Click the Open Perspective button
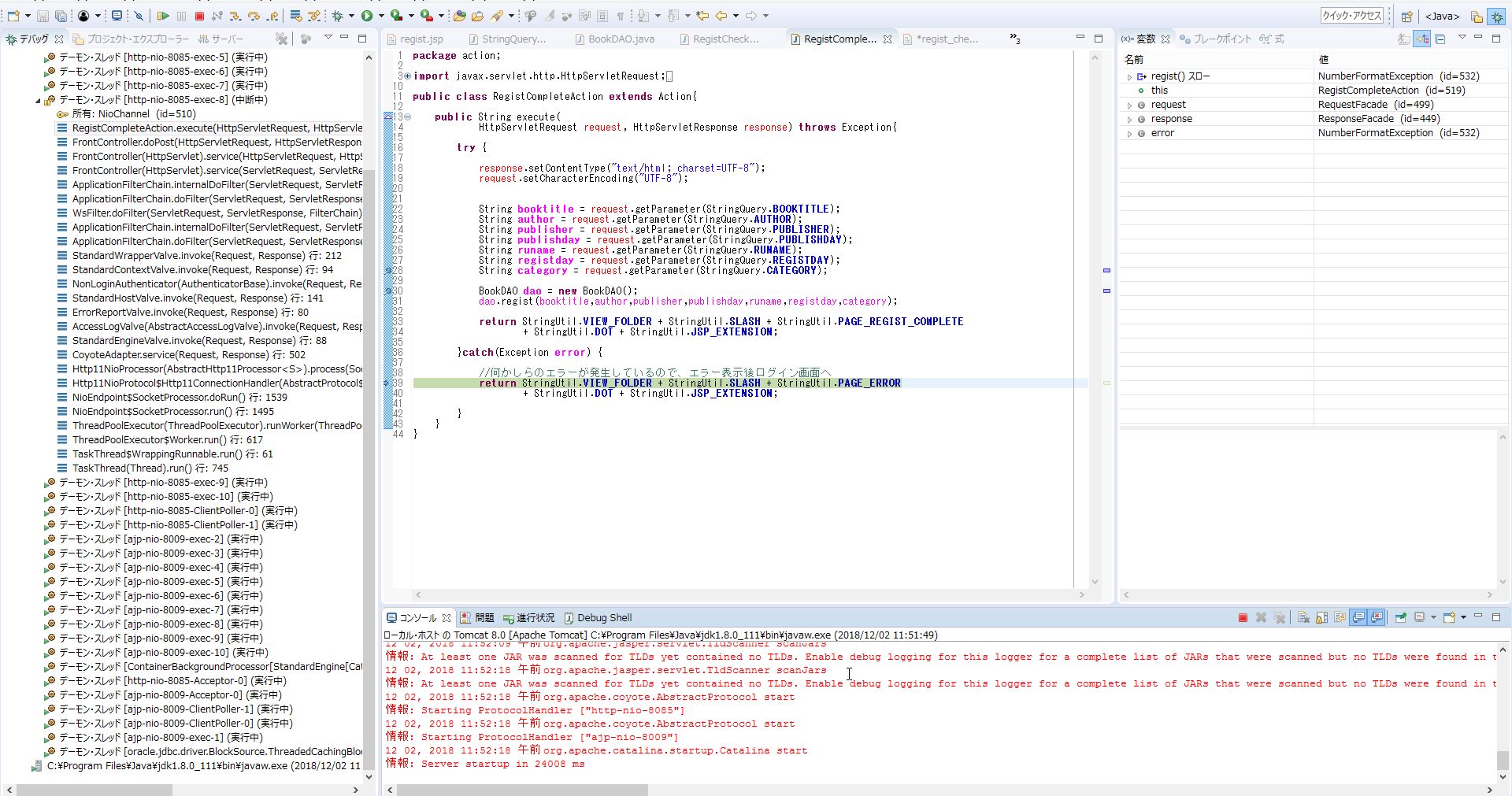This screenshot has height=796, width=1512. (1407, 16)
